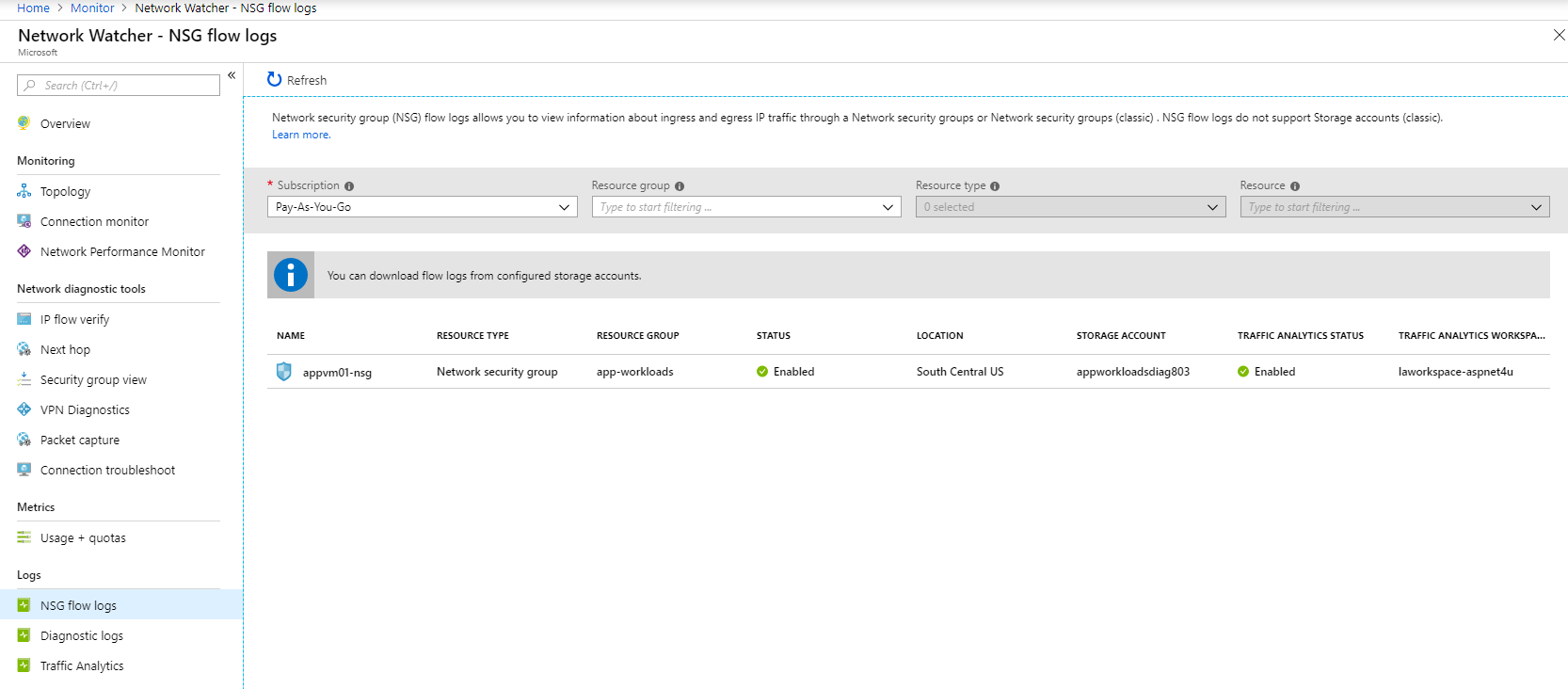Screen dimensions: 1568x689
Task: Expand the Resource type dropdown
Action: pos(1071,207)
